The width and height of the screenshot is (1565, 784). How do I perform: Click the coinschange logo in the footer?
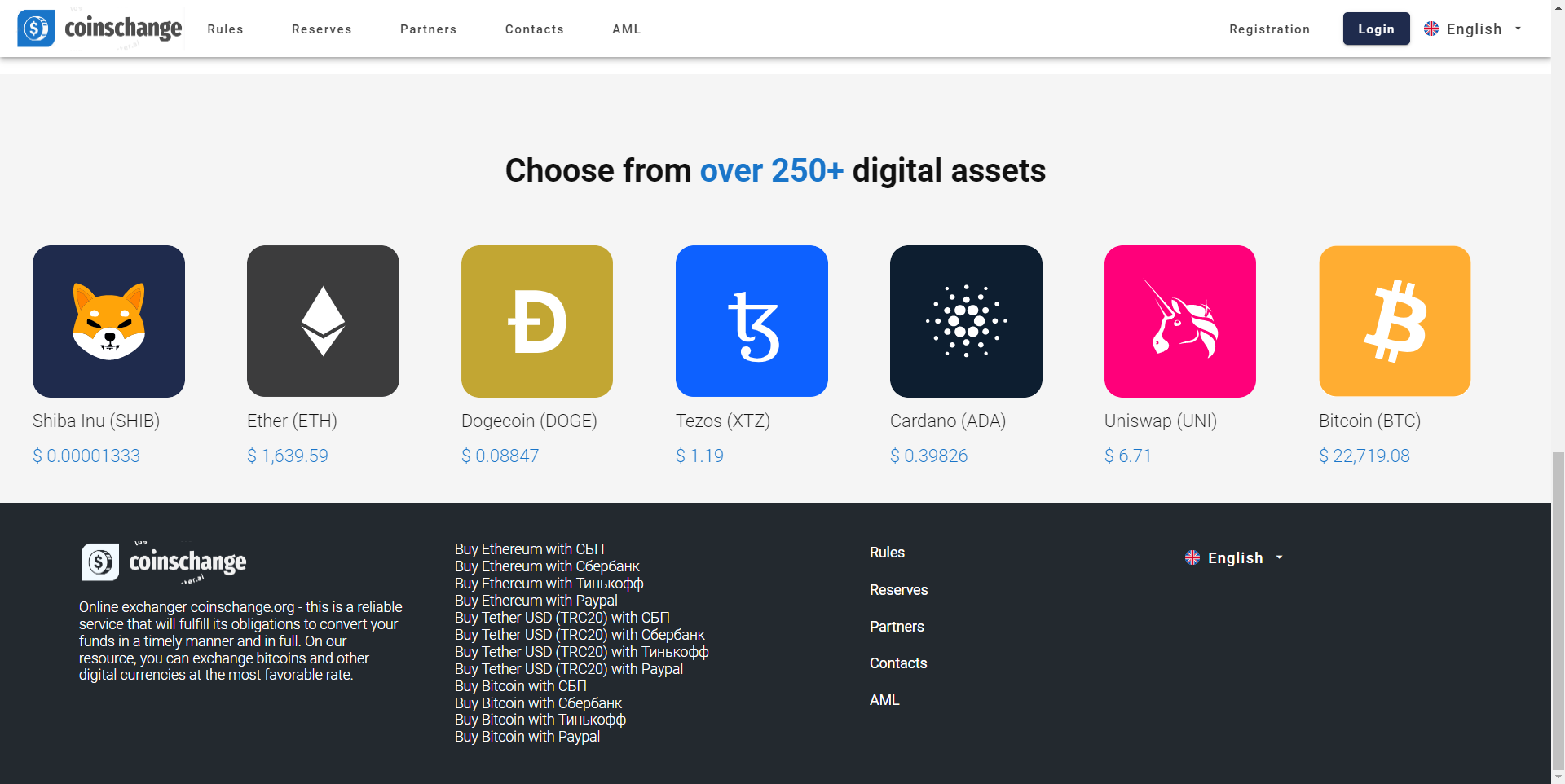click(x=164, y=562)
